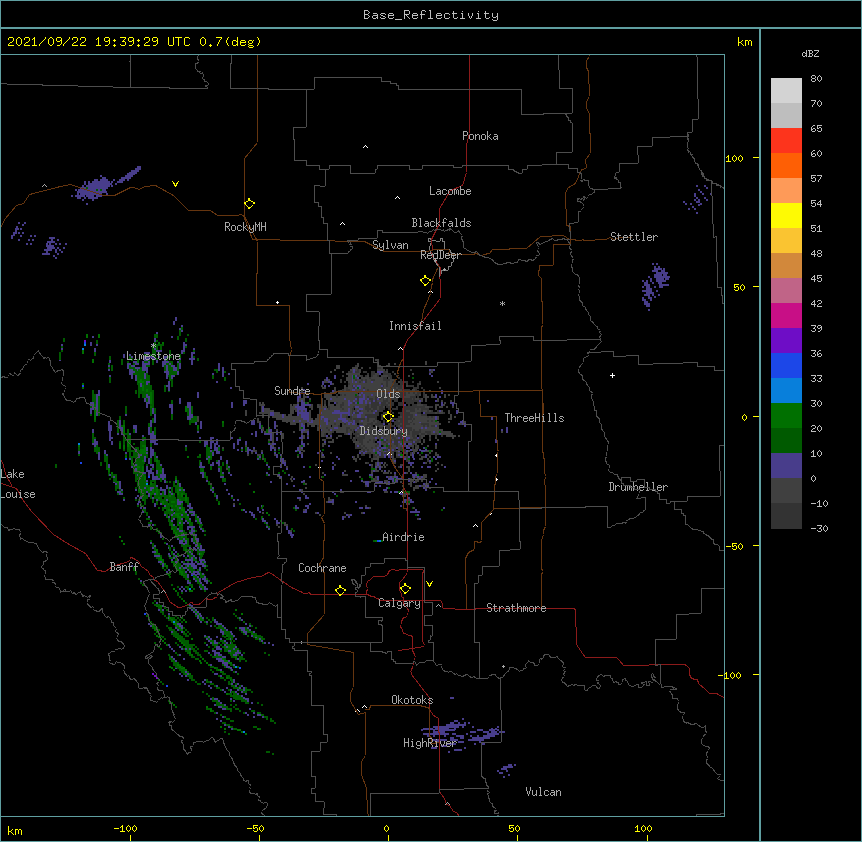
Task: Click the white plus marker near Drumheller
Action: (612, 375)
